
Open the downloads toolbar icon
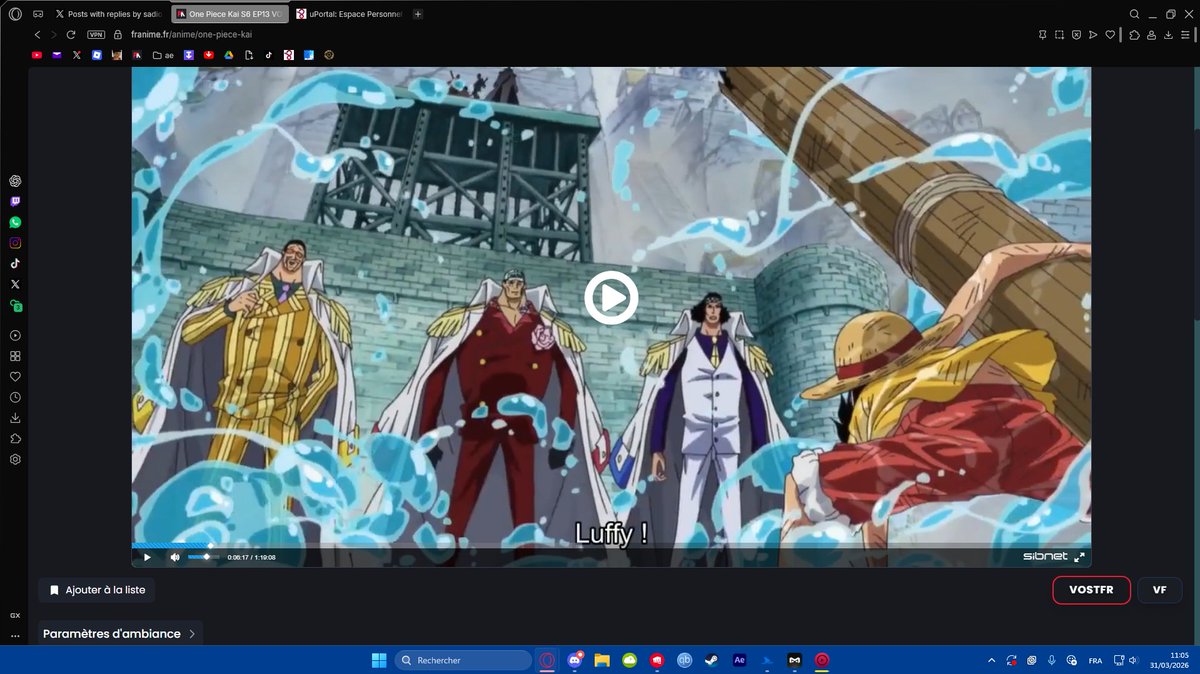point(1168,34)
